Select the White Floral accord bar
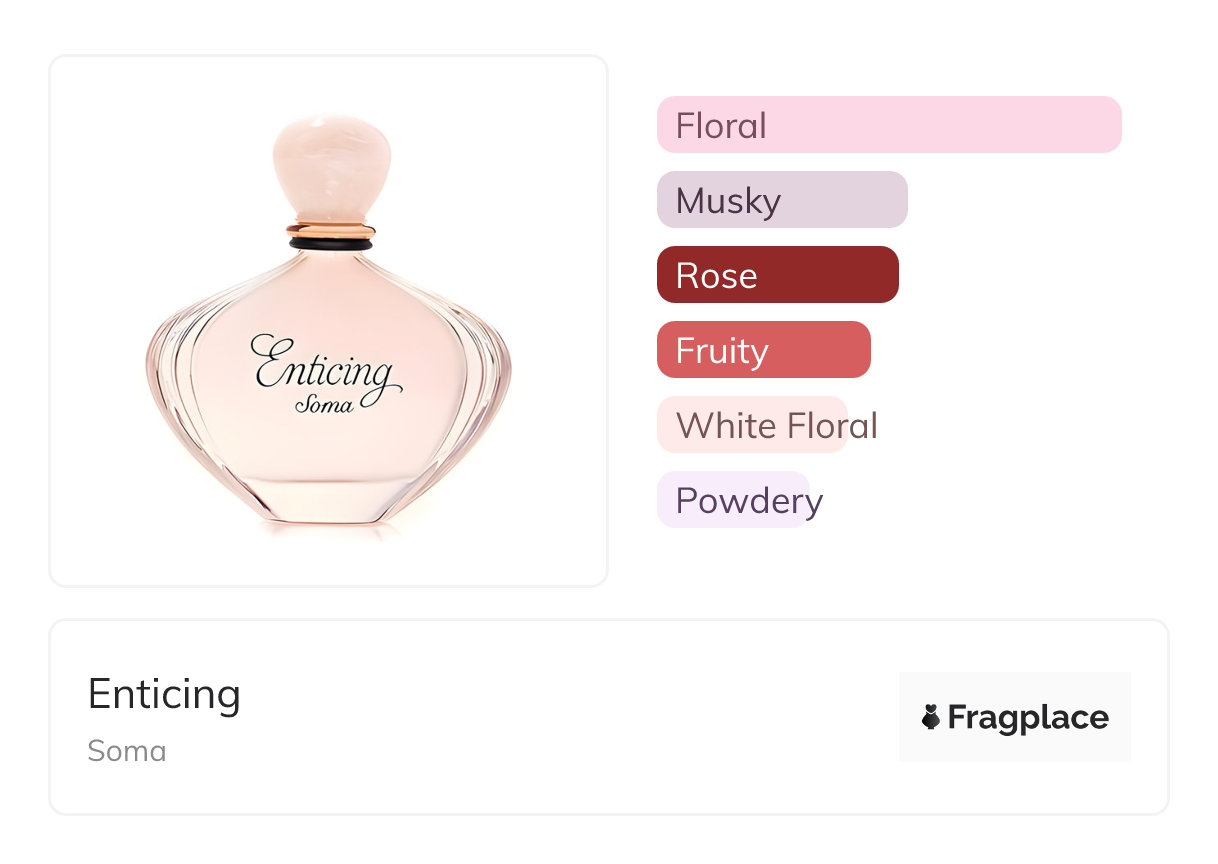 752,425
